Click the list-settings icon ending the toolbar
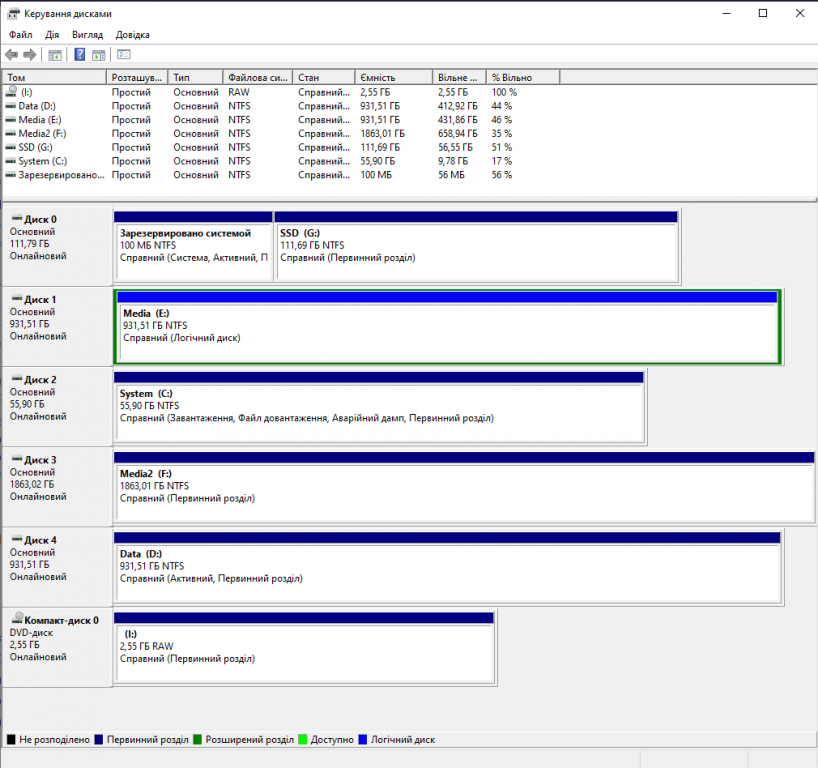This screenshot has height=768, width=818. click(124, 54)
